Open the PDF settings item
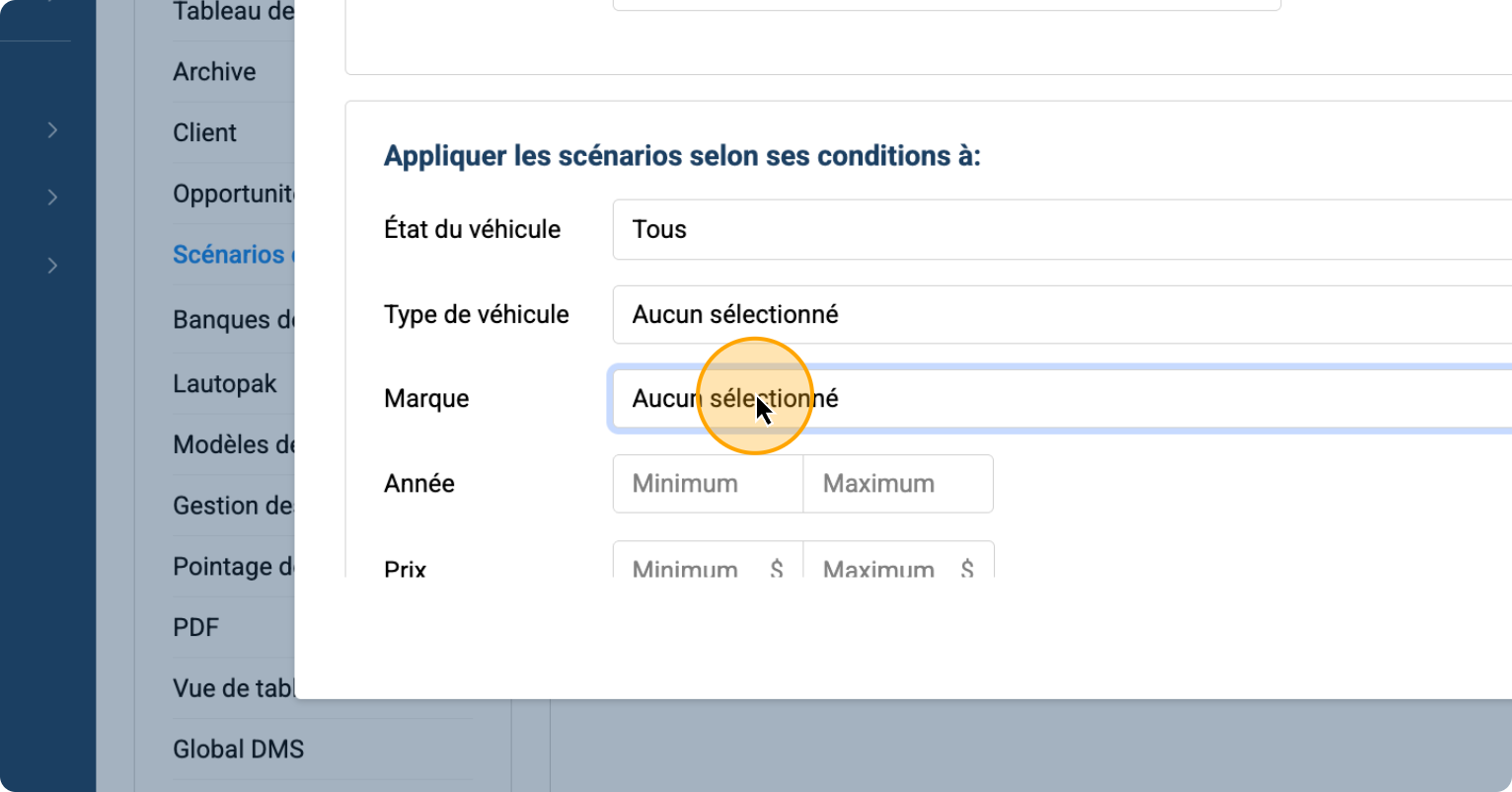Viewport: 1512px width, 792px height. pos(196,628)
